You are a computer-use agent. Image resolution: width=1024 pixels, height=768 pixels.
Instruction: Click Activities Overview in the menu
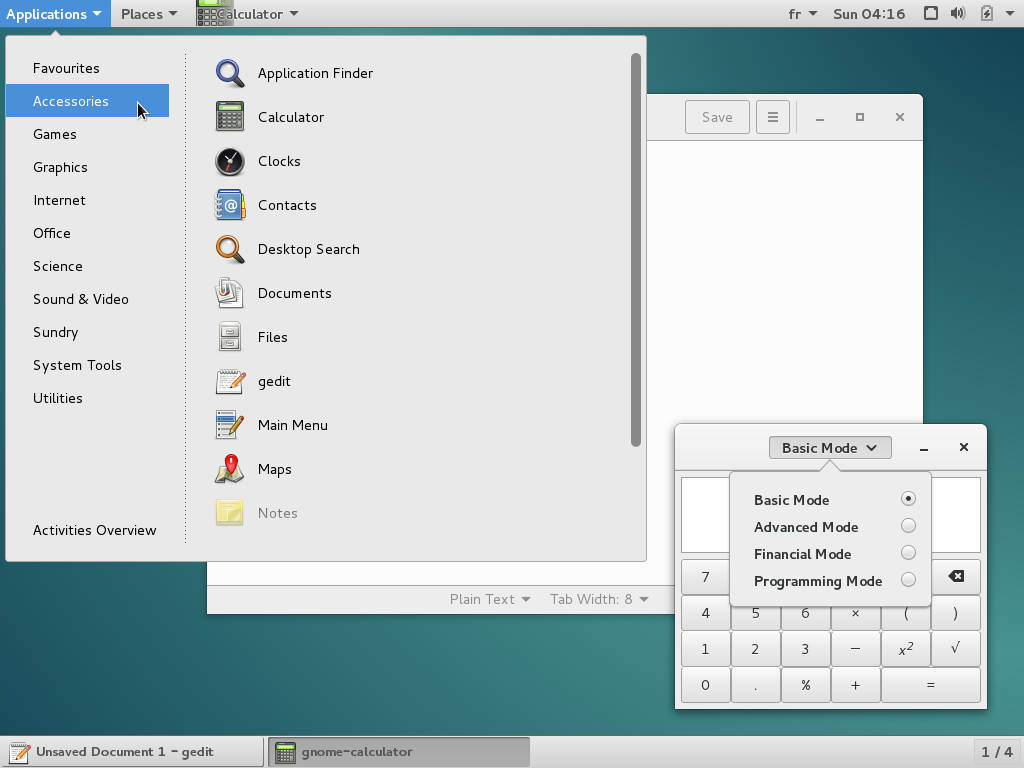[x=95, y=530]
